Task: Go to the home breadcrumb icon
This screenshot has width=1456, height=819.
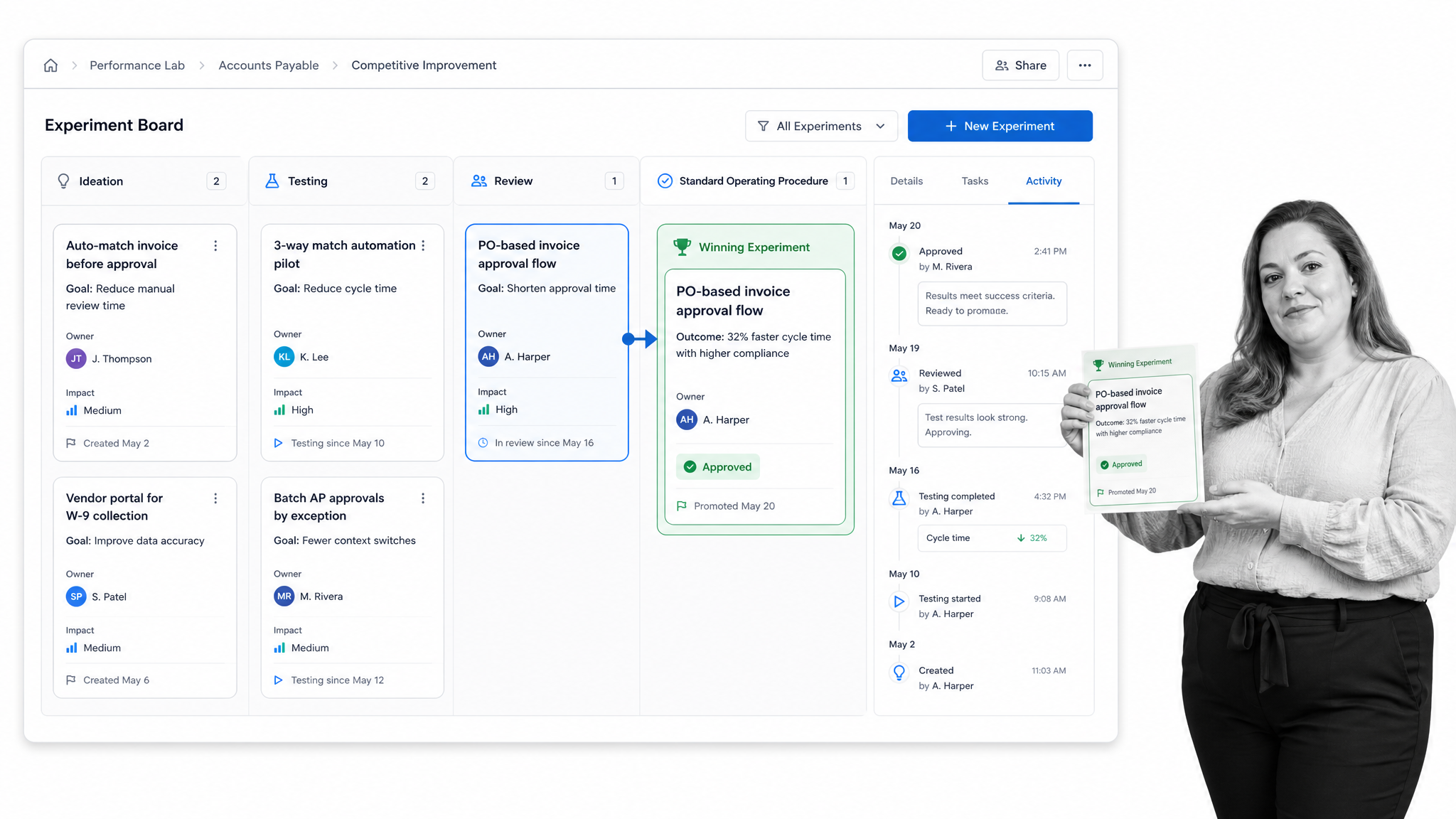Action: click(x=50, y=65)
